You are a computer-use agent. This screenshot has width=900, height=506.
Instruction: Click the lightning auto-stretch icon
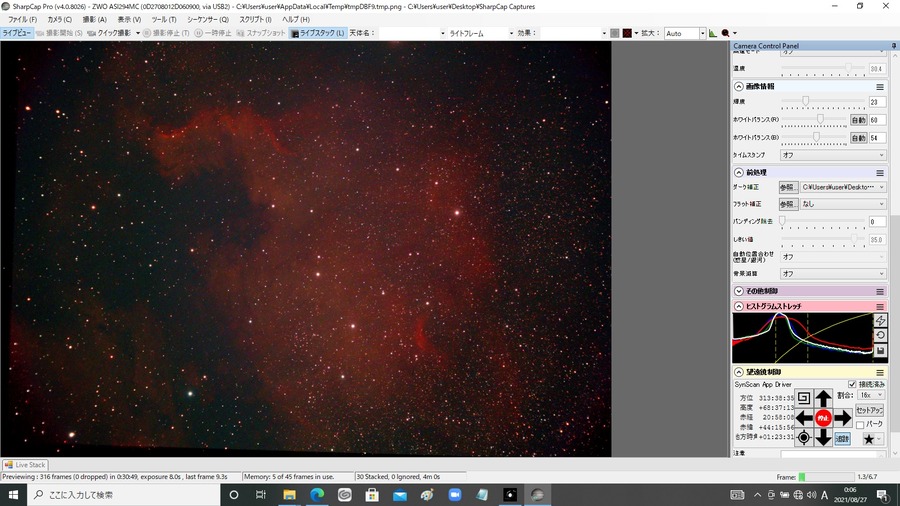coord(880,320)
